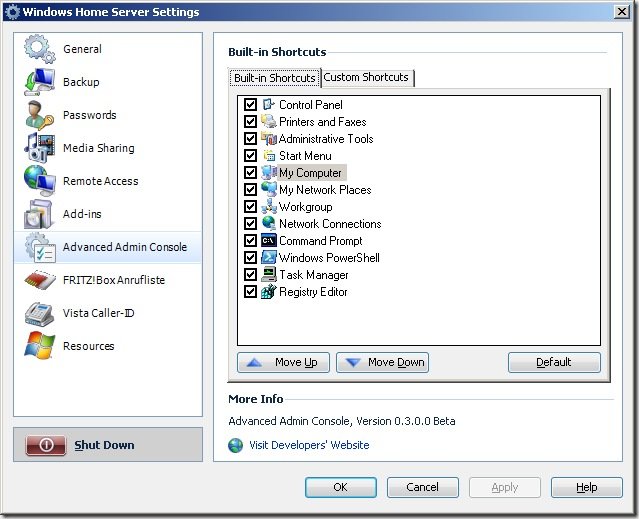Viewport: 639px width, 519px height.
Task: Click the Registry Editor icon
Action: tap(269, 292)
